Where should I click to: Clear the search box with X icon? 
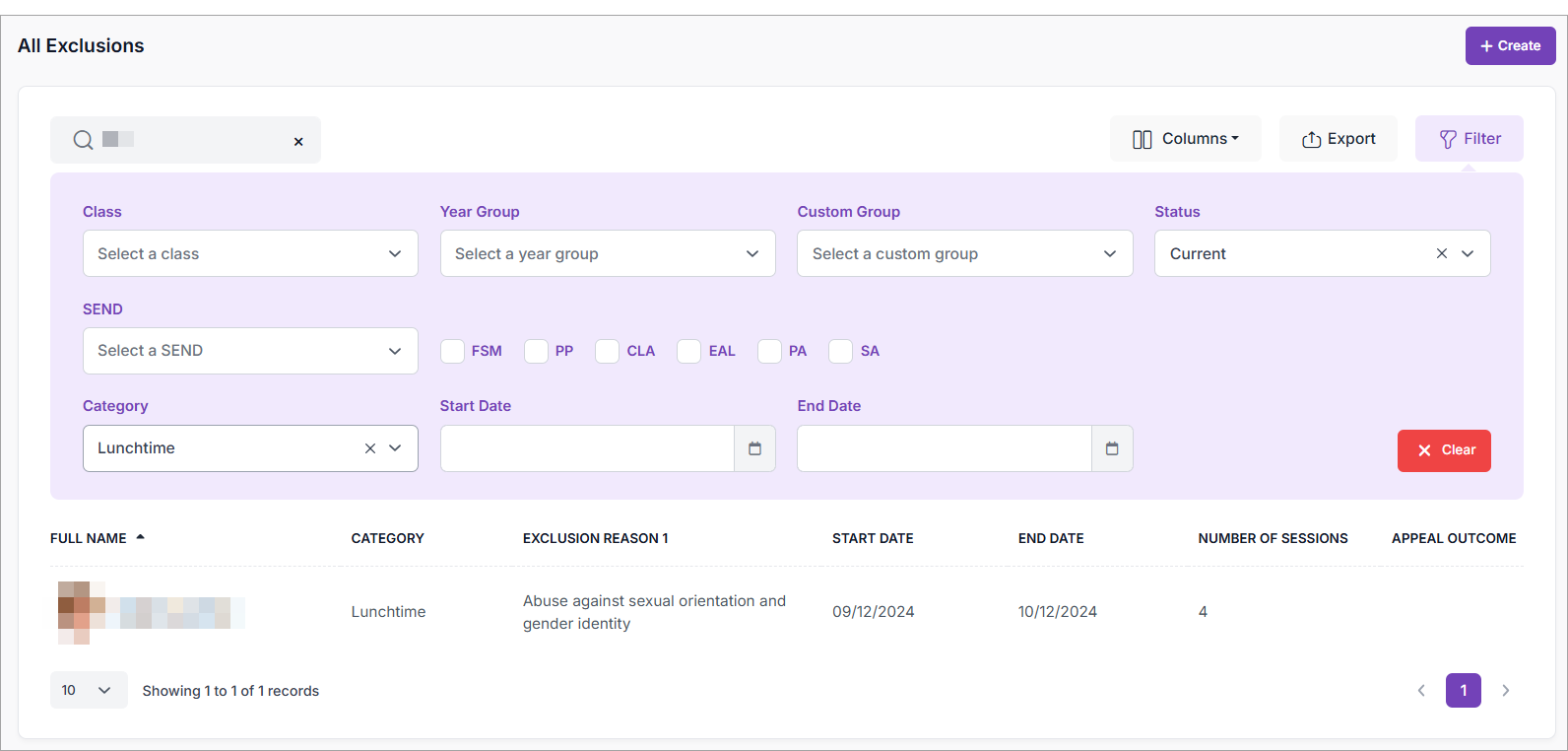click(x=298, y=142)
